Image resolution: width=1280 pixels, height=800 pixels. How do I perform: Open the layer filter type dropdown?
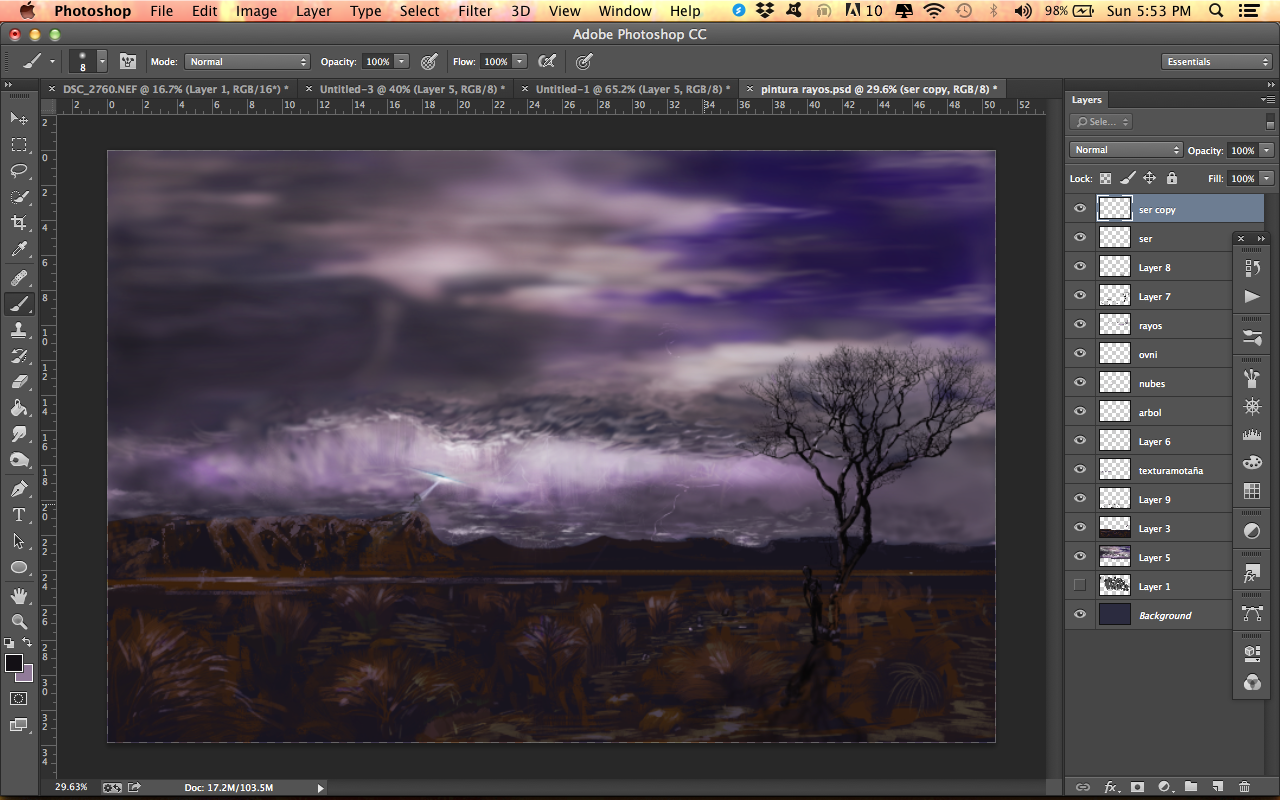[1101, 121]
